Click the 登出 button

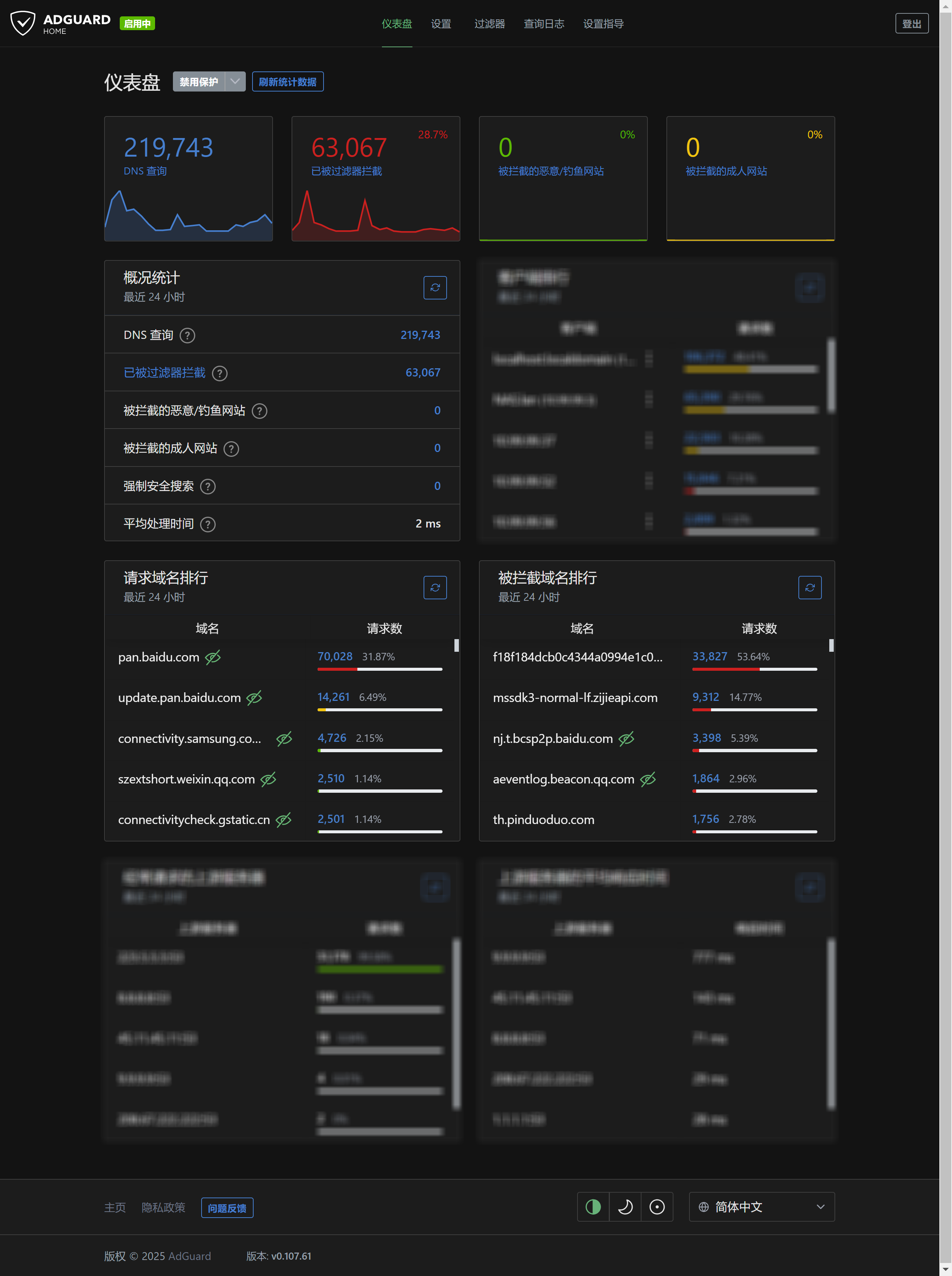[912, 24]
